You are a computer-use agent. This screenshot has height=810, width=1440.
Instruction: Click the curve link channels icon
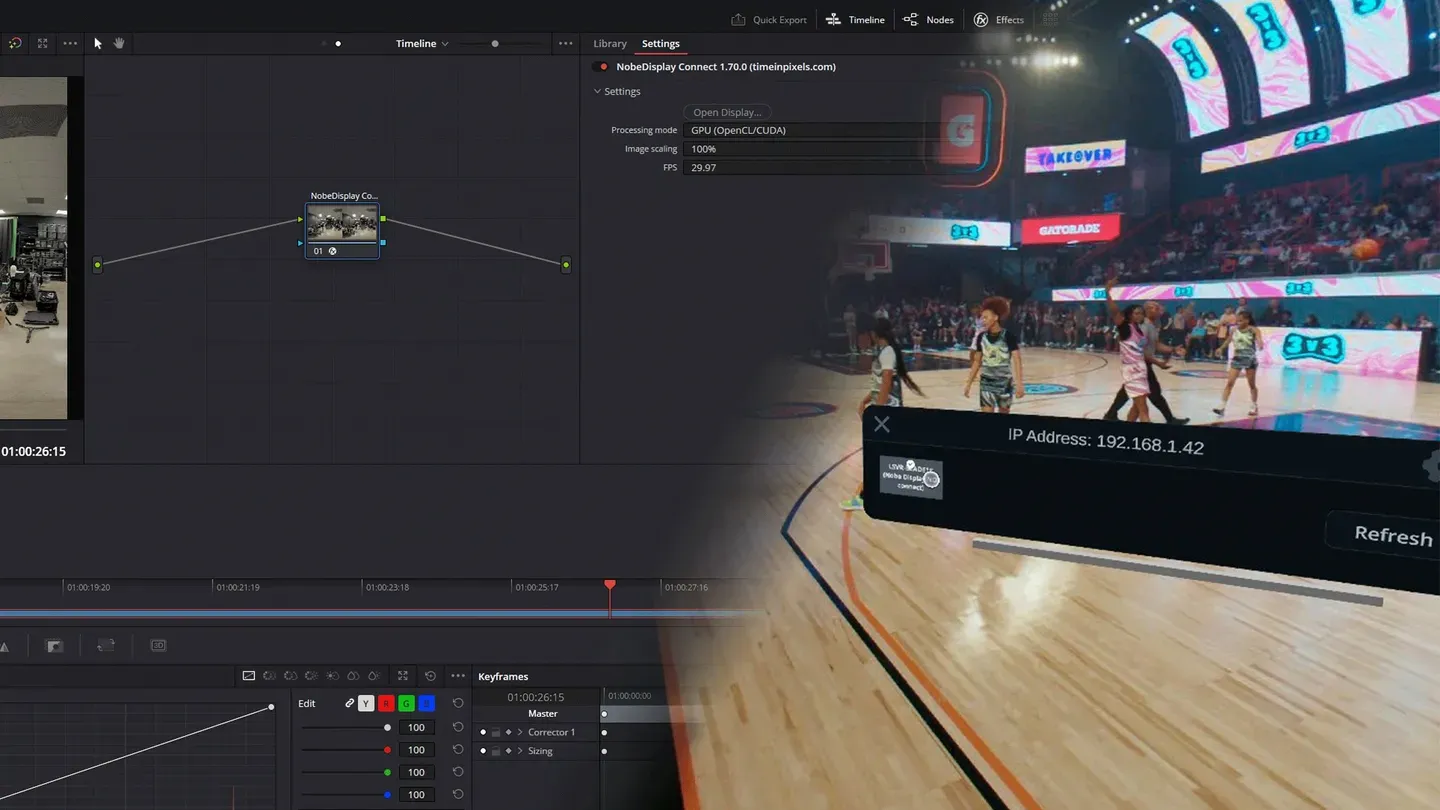pyautogui.click(x=349, y=704)
